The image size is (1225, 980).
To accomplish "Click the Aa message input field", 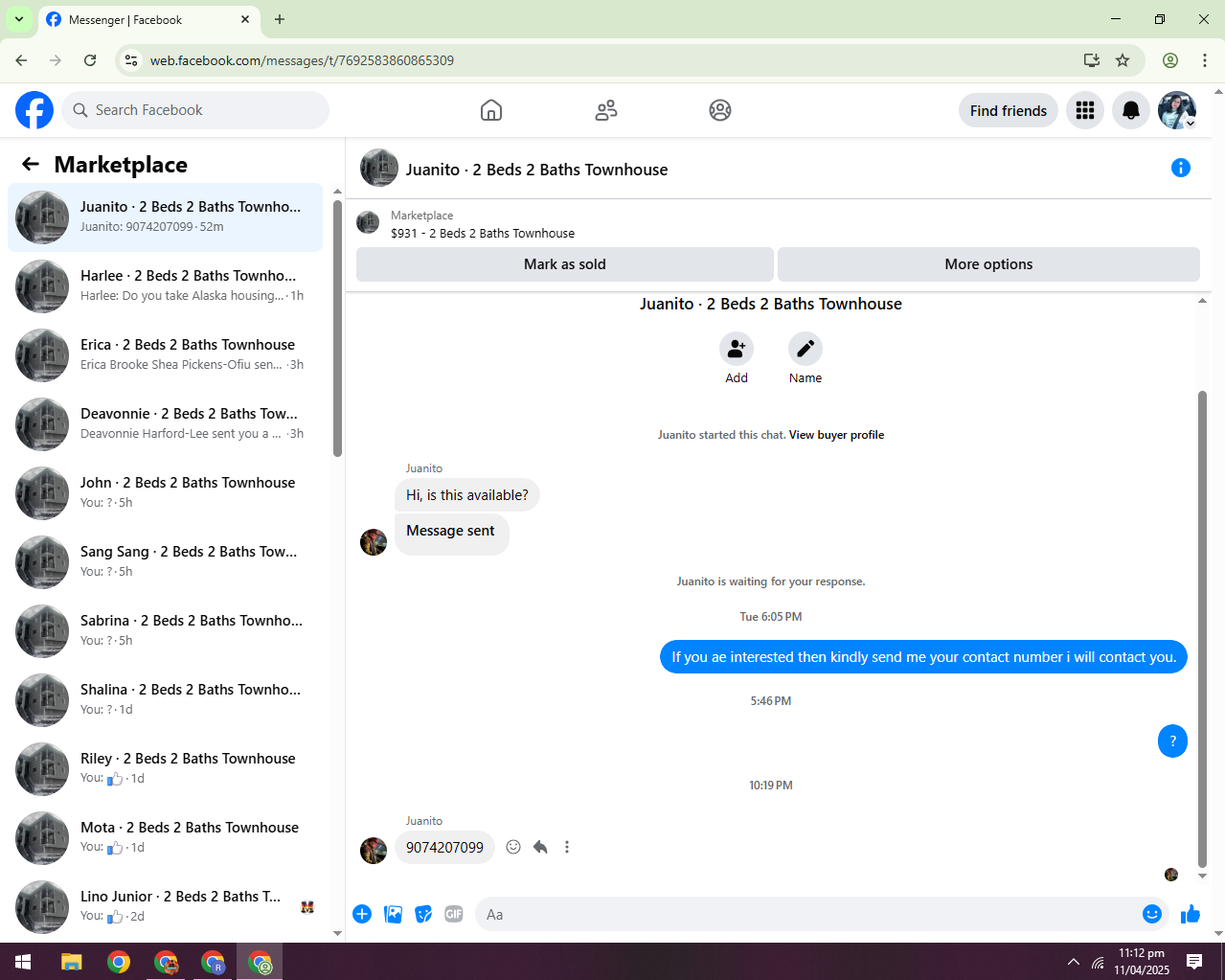I will tap(808, 914).
